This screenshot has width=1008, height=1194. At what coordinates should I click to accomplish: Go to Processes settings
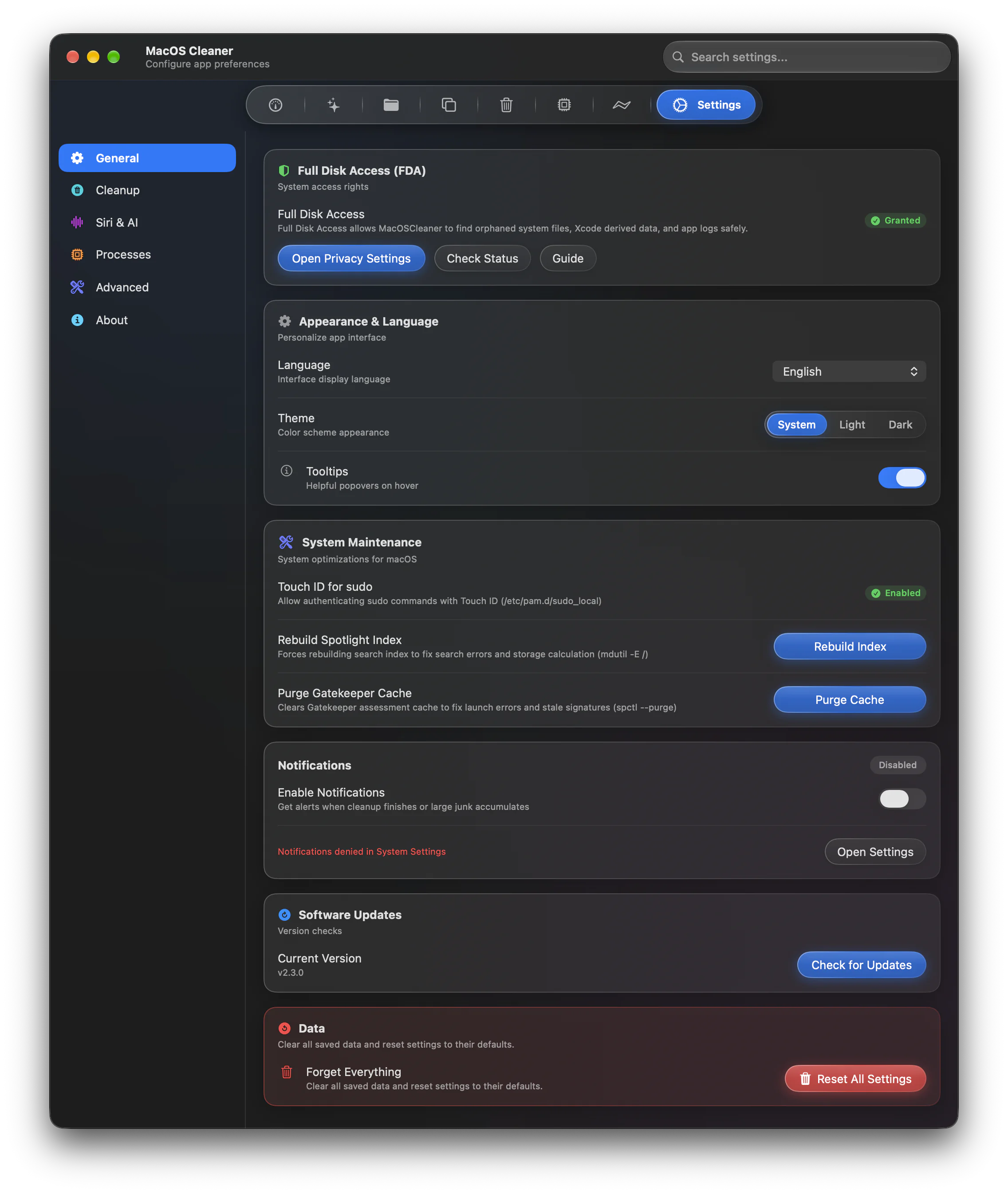click(x=147, y=255)
